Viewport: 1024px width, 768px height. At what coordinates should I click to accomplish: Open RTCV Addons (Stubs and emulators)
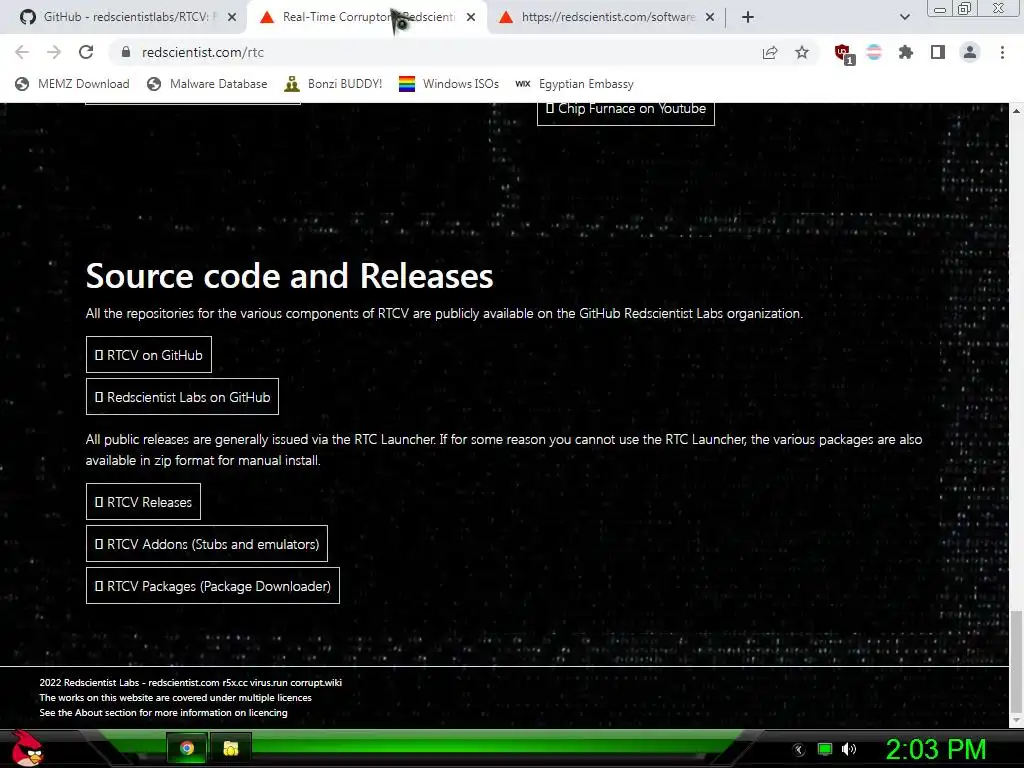207,543
